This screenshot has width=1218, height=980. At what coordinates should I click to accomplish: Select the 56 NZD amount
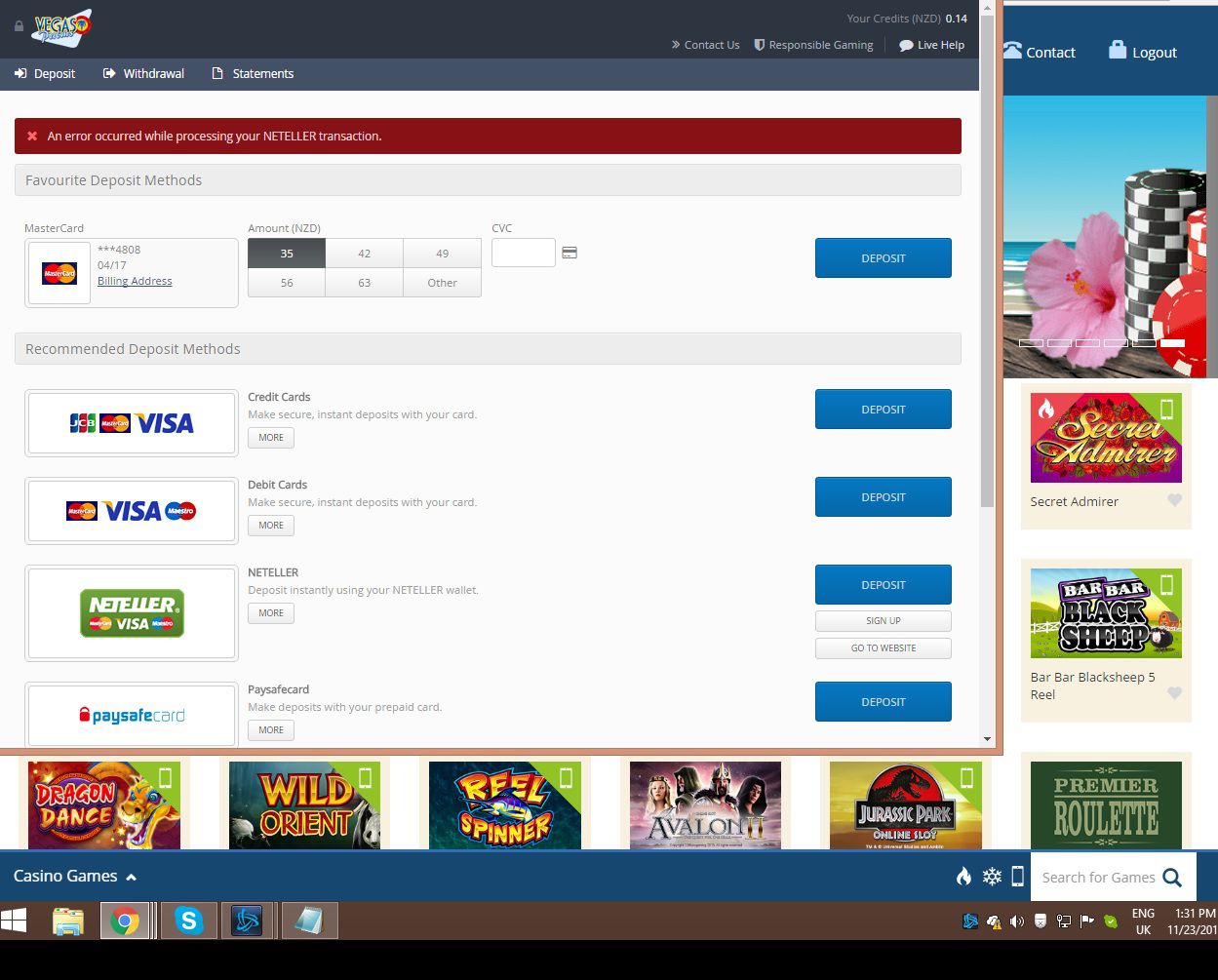click(x=287, y=283)
